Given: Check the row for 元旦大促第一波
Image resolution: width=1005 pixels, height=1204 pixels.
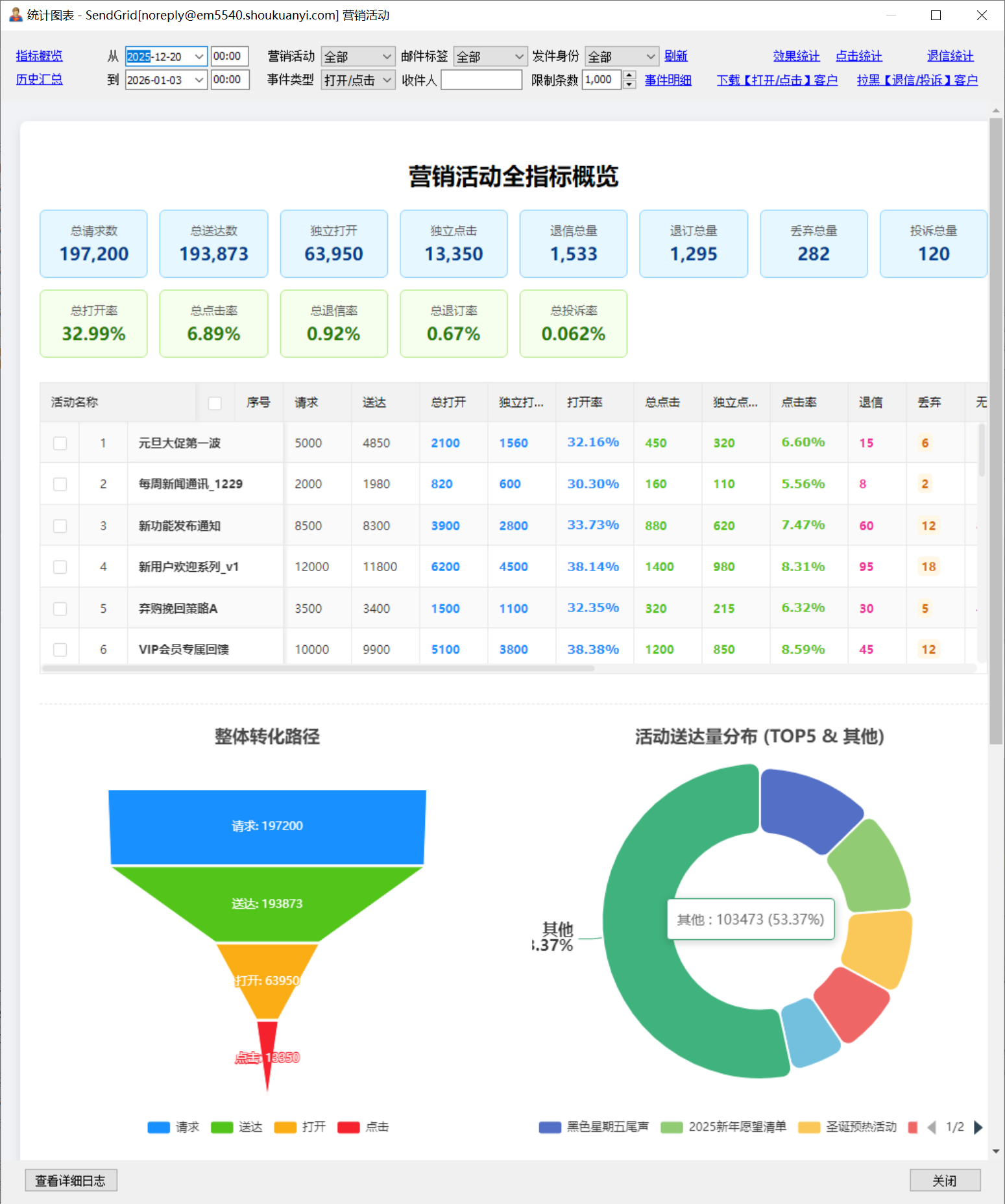Looking at the screenshot, I should pos(60,443).
